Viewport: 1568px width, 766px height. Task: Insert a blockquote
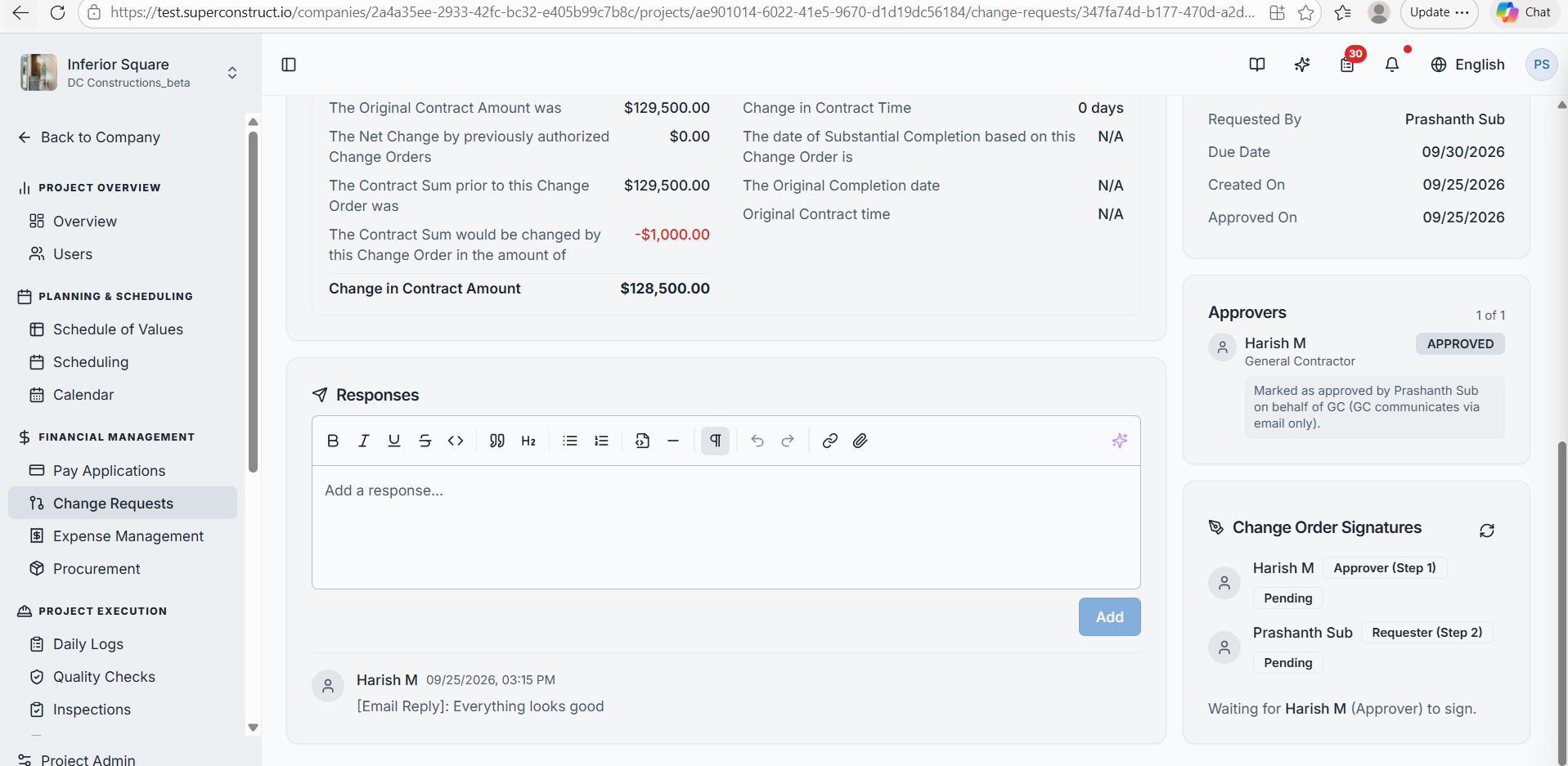click(x=496, y=441)
